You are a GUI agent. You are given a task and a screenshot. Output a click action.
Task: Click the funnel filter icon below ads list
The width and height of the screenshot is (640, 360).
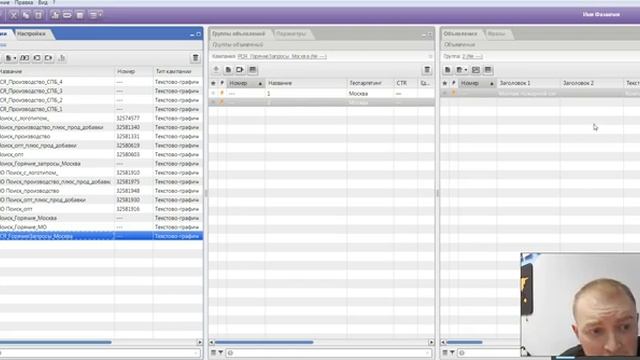click(x=452, y=353)
